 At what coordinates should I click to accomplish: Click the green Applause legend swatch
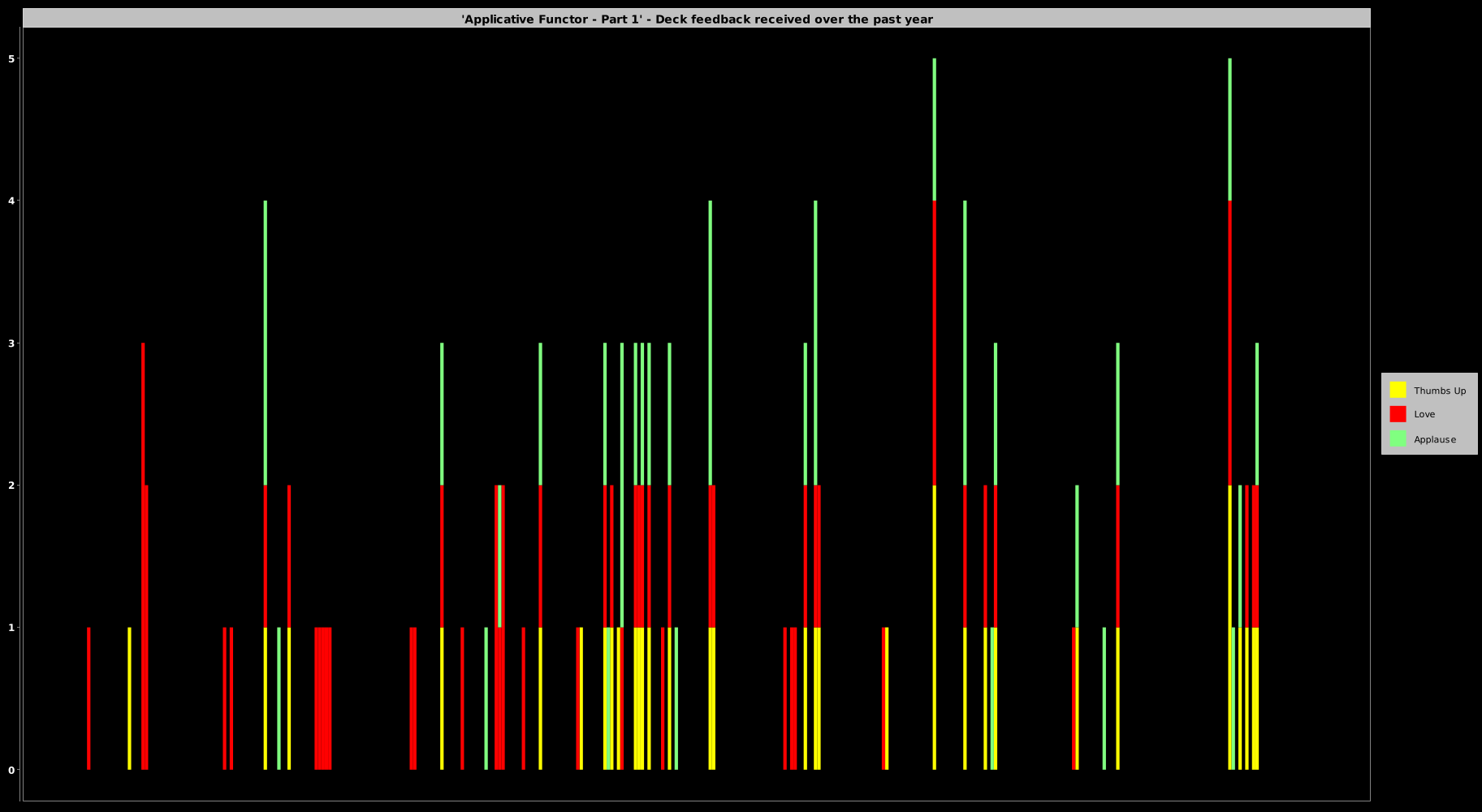[x=1398, y=438]
